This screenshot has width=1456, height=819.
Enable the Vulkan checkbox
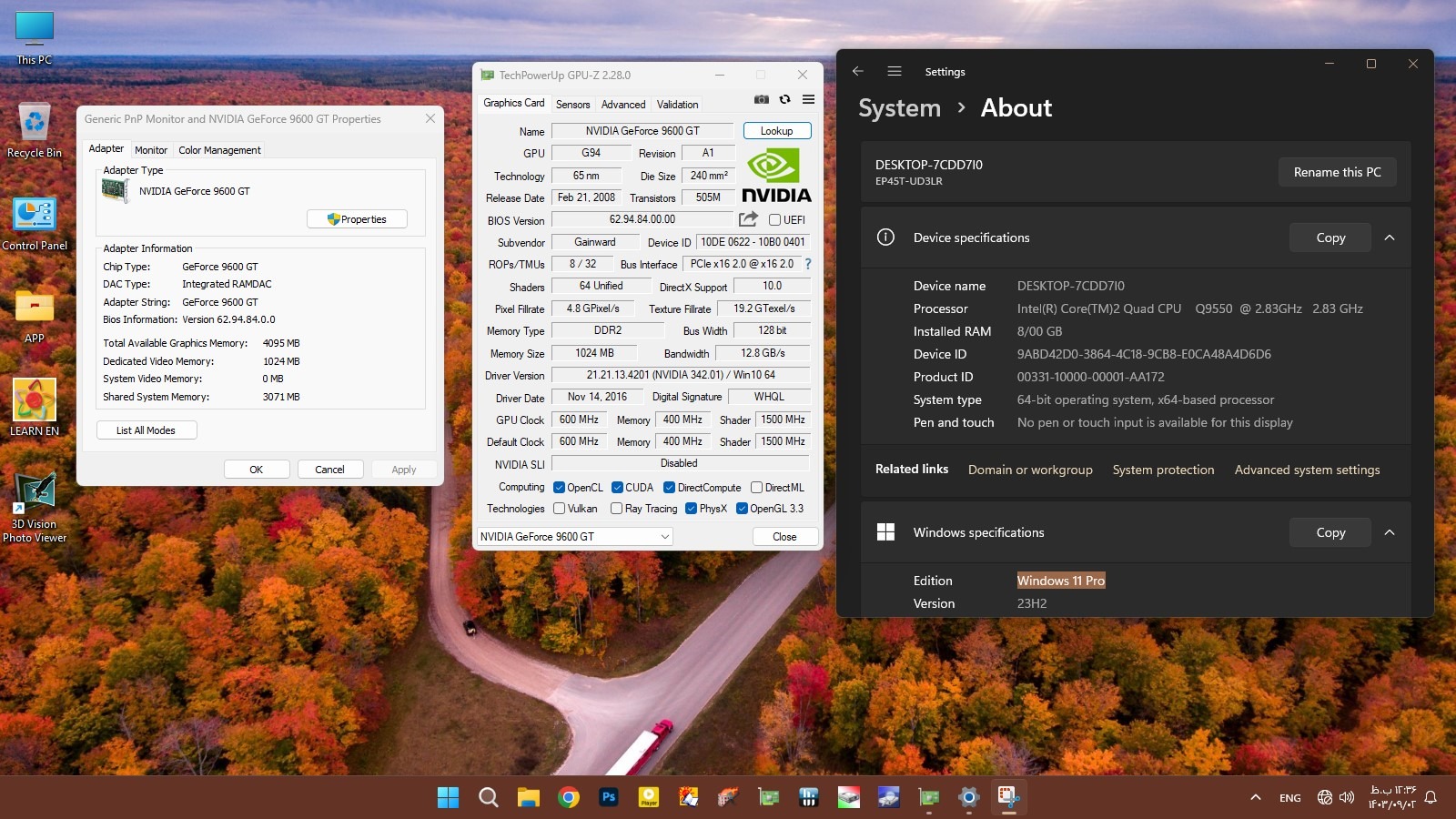(560, 509)
